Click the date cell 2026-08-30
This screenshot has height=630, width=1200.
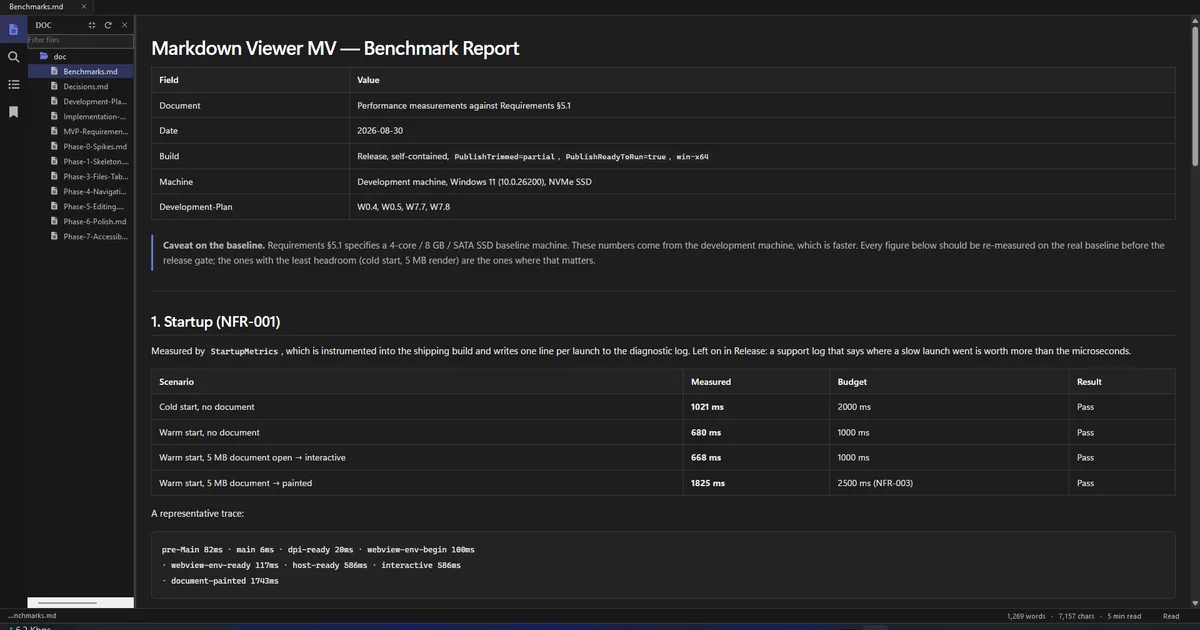762,131
